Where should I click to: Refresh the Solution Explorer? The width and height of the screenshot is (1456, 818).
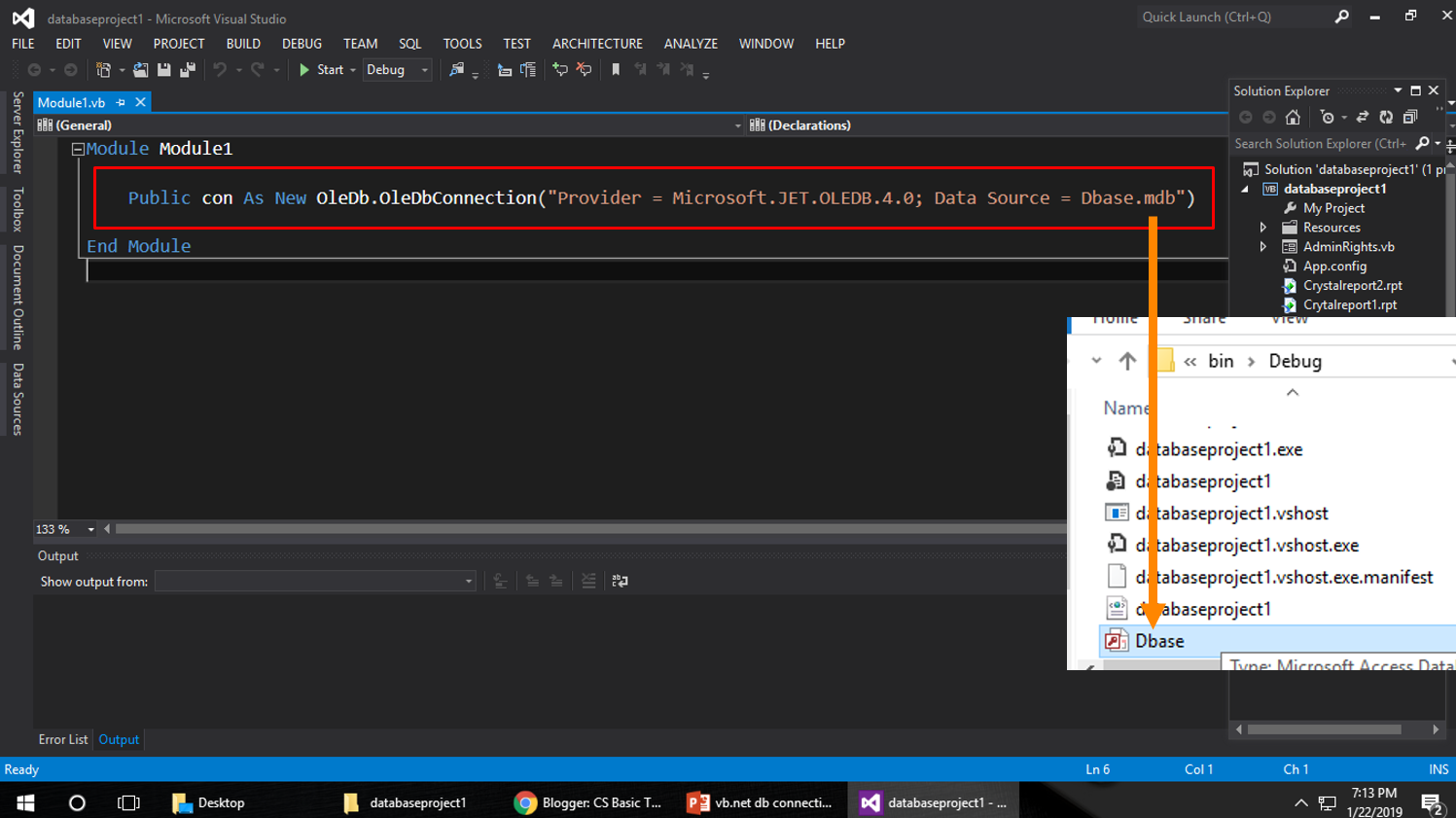[1386, 118]
